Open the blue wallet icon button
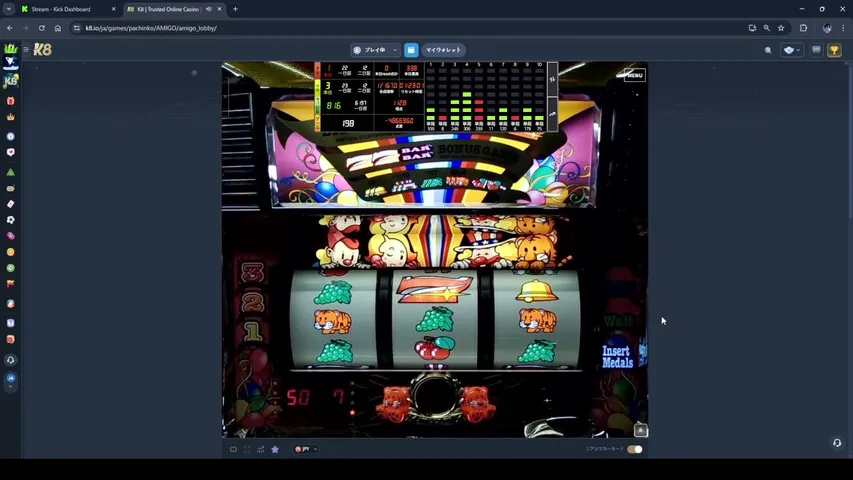853x480 pixels. tap(411, 50)
